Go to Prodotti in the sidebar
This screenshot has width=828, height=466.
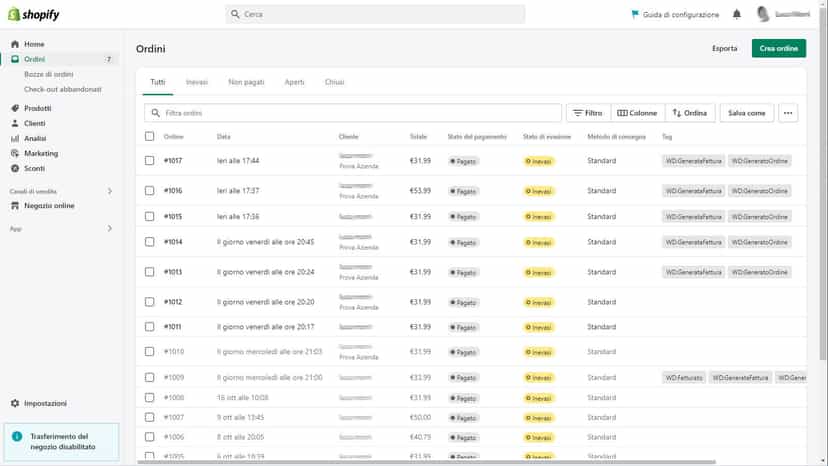(x=37, y=108)
